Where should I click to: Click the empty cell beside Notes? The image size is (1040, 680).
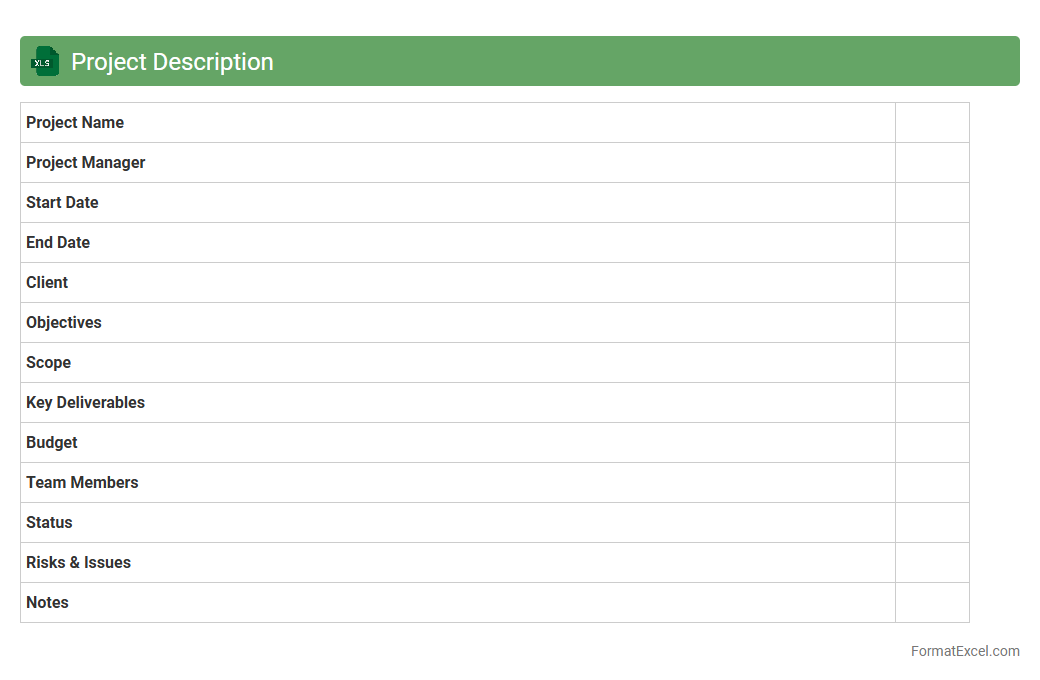click(x=932, y=603)
